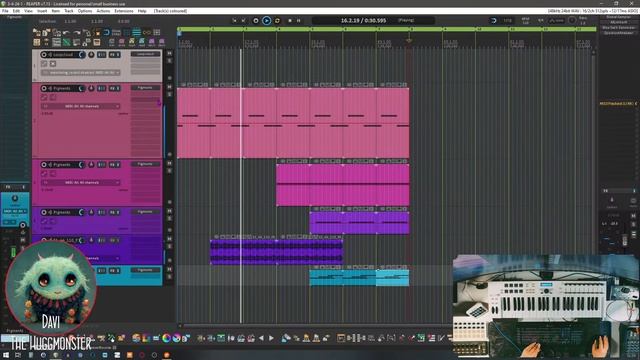
Task: Open FX button on left mixer strip
Action: coord(8,187)
